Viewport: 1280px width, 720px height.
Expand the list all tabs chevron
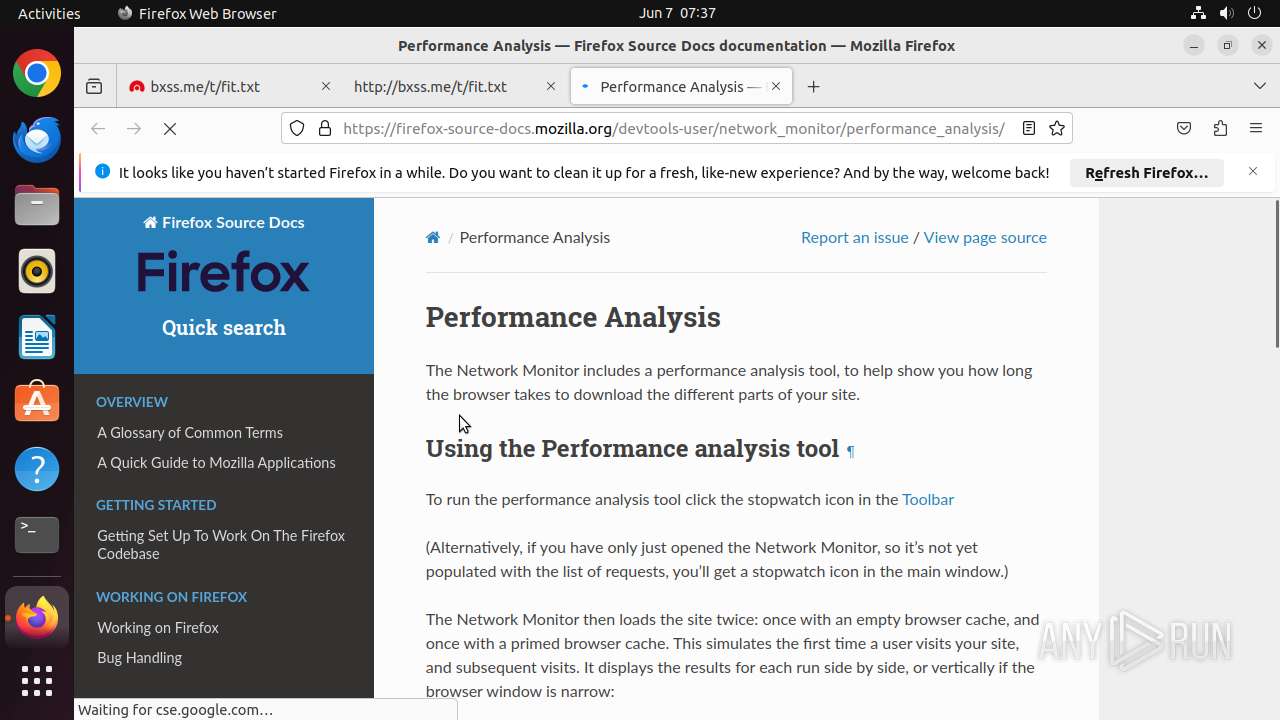click(1260, 87)
